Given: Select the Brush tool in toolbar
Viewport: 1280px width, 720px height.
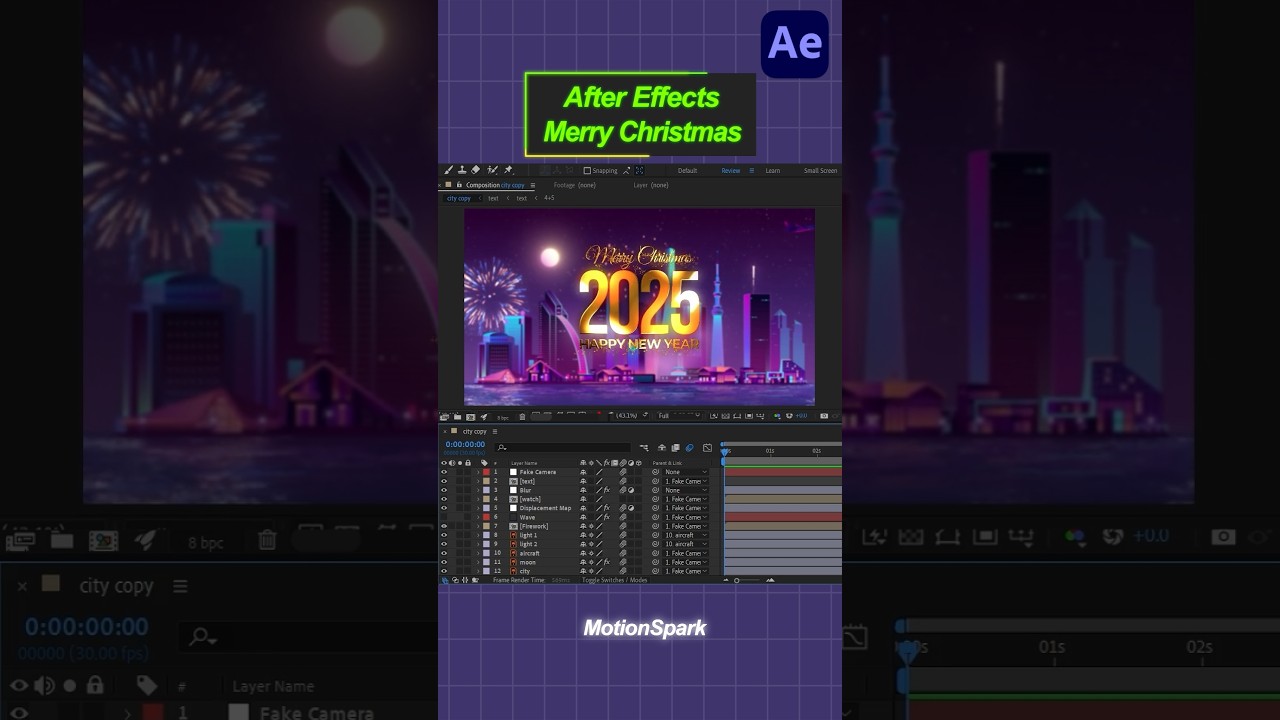Looking at the screenshot, I should (448, 170).
